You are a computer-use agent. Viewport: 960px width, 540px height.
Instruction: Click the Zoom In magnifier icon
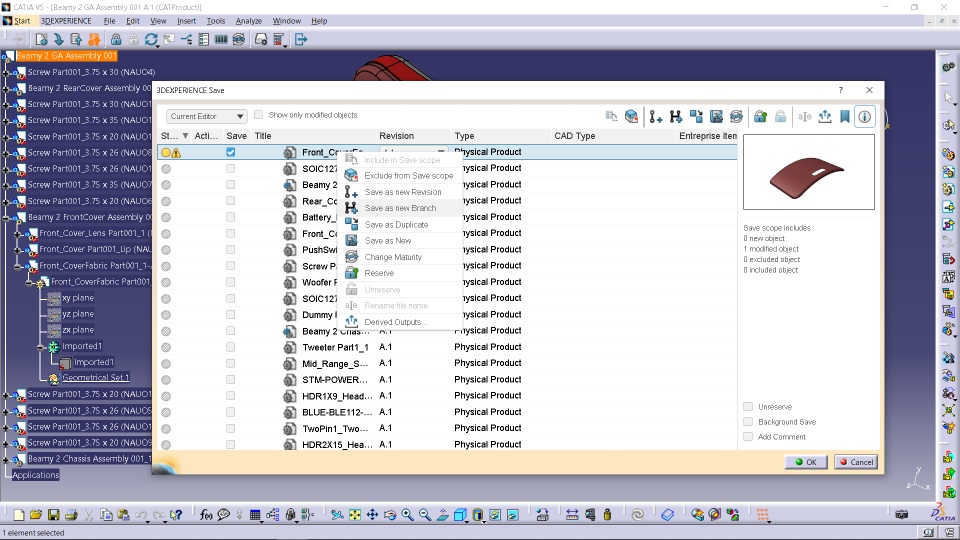click(x=407, y=515)
